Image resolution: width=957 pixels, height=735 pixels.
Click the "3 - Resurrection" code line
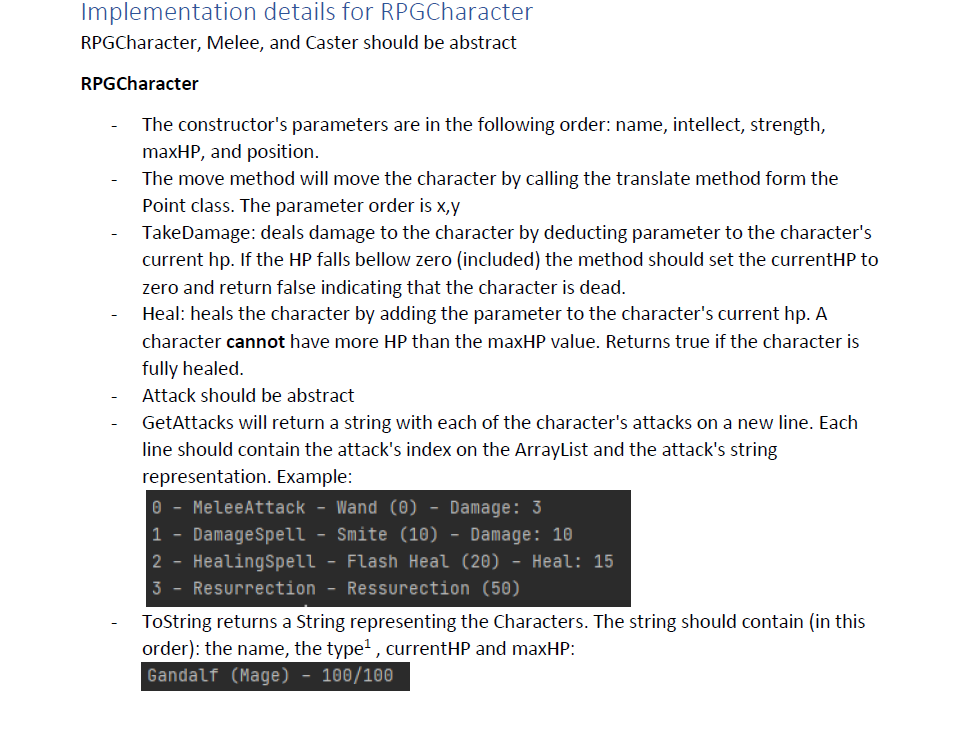pyautogui.click(x=336, y=588)
